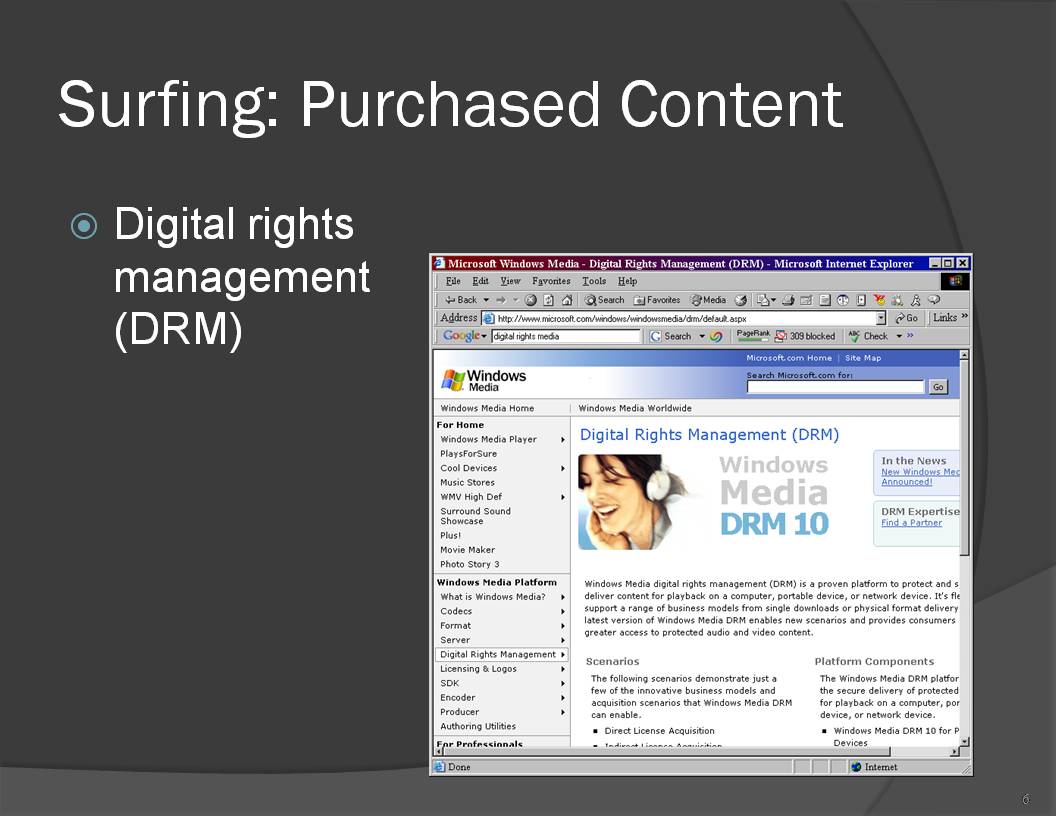Click the 309 blocked popup blocker

coord(805,336)
